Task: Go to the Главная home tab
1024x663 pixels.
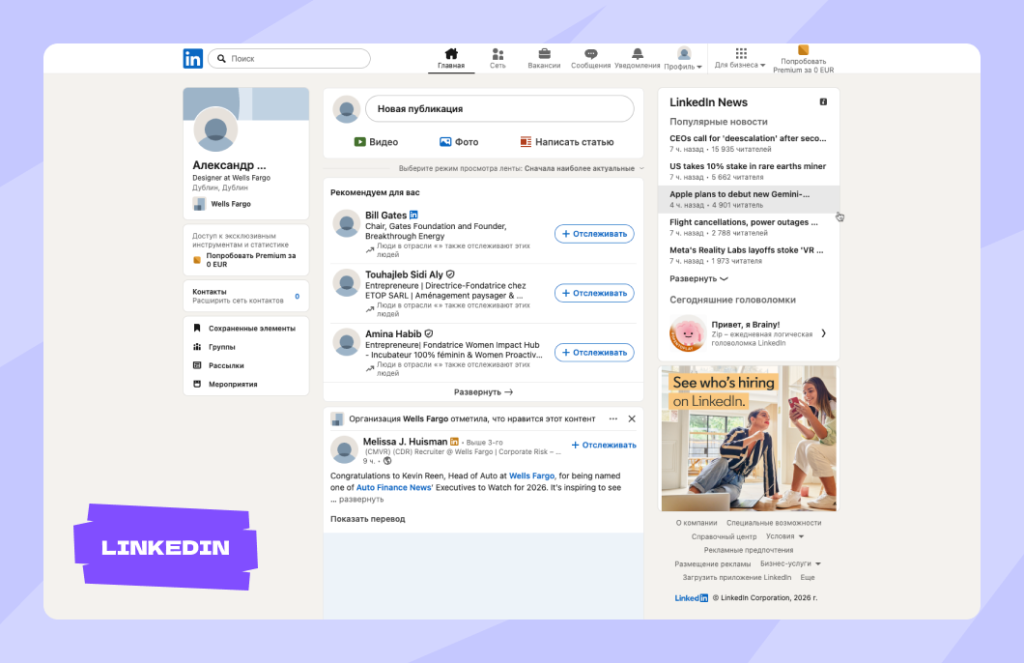Action: click(x=451, y=58)
